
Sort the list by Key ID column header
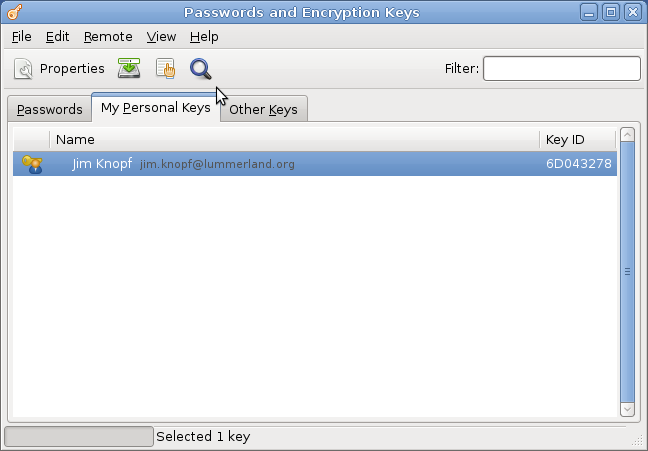tap(577, 139)
